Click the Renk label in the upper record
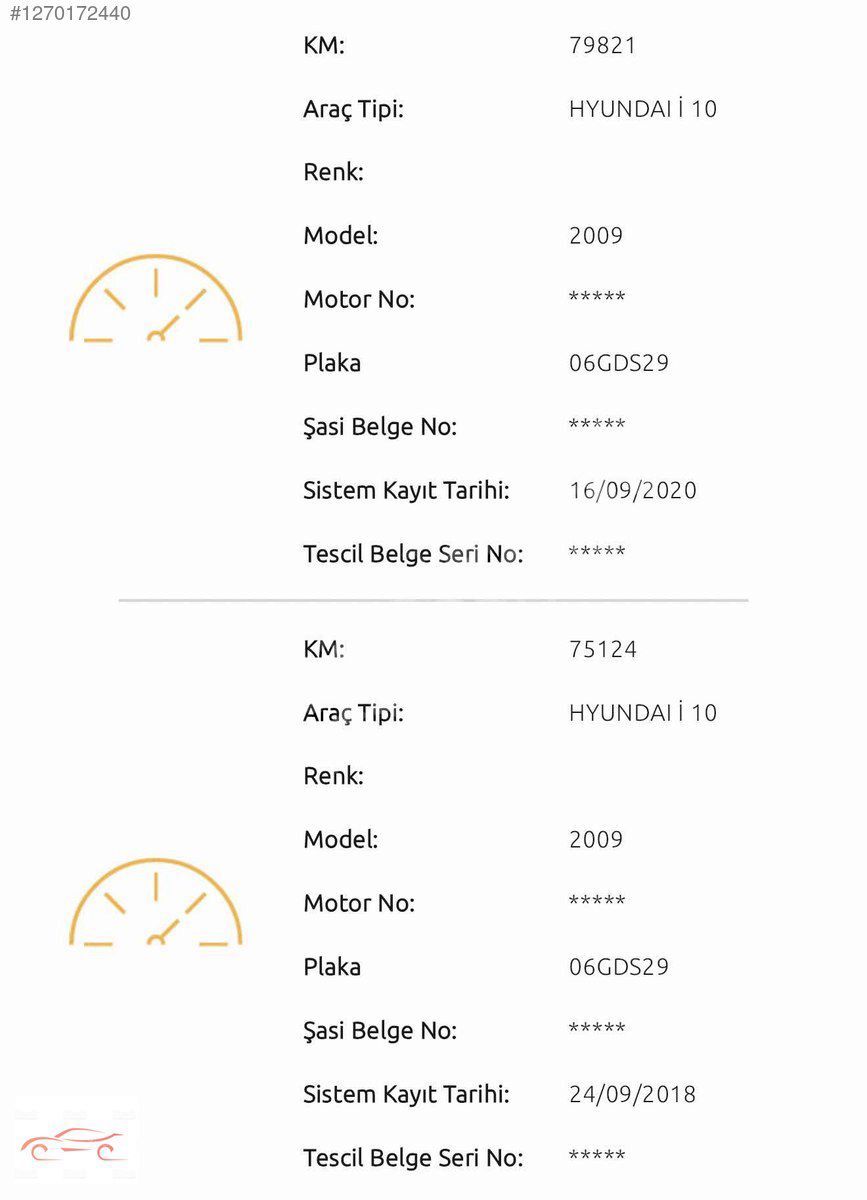This screenshot has height=1200, width=867. point(334,172)
